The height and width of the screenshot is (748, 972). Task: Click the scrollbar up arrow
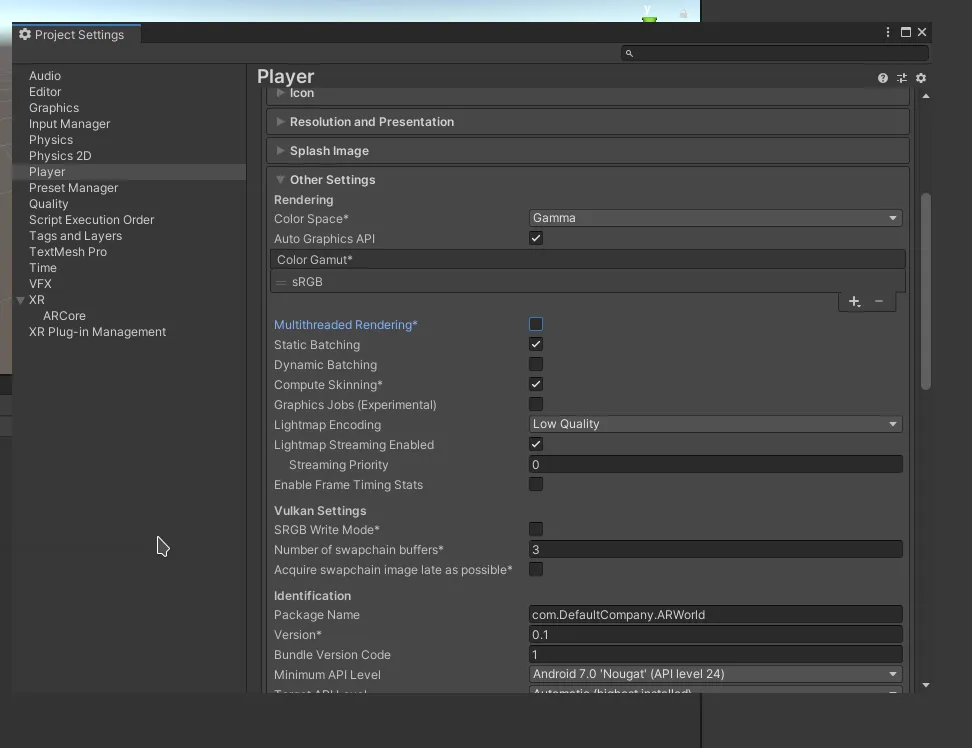tap(926, 96)
